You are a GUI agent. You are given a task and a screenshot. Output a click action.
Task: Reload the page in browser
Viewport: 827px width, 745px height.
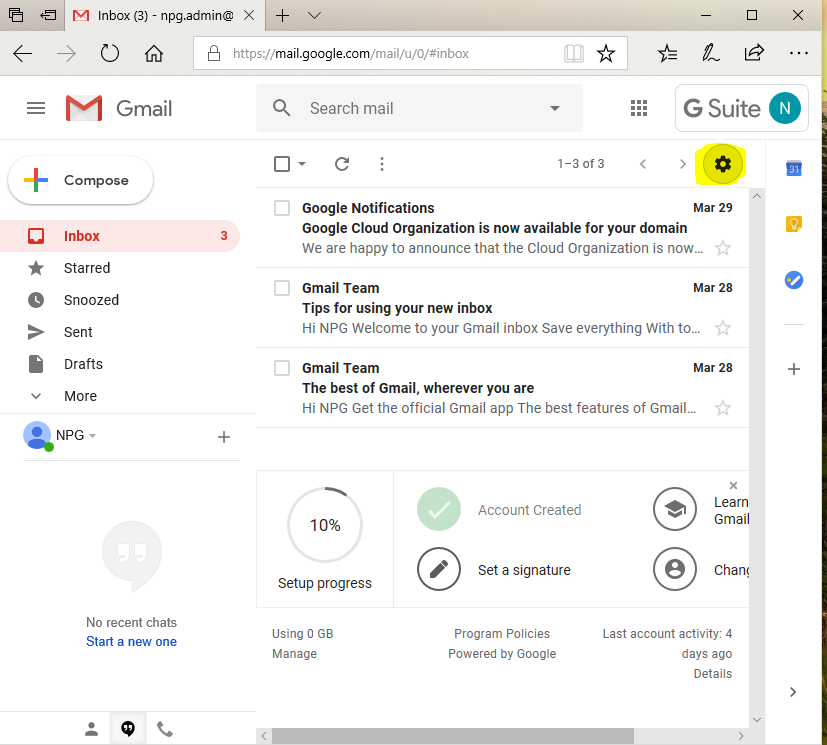(x=110, y=53)
